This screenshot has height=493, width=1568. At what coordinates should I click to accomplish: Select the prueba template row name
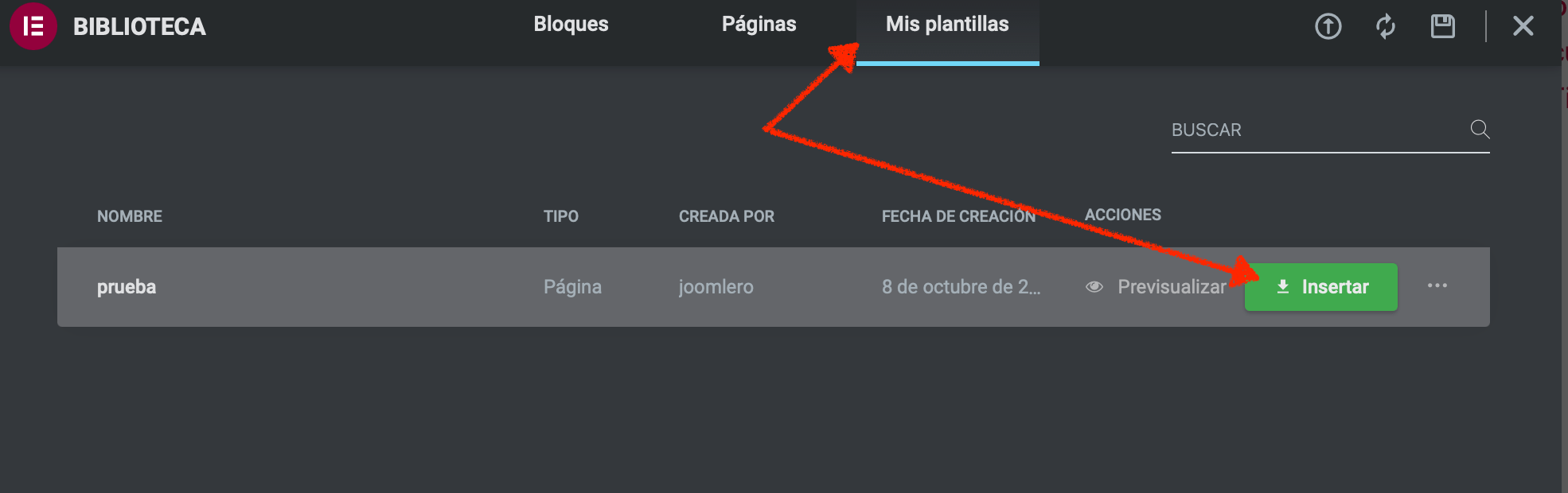click(x=127, y=287)
